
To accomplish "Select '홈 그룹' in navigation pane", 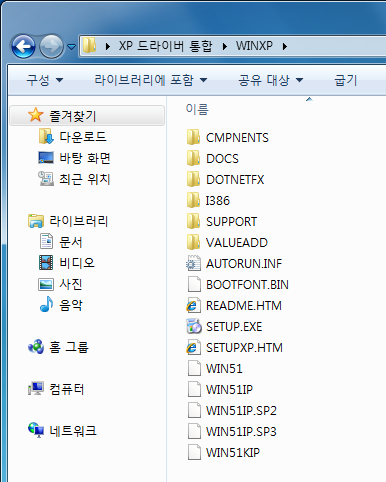I will point(69,347).
